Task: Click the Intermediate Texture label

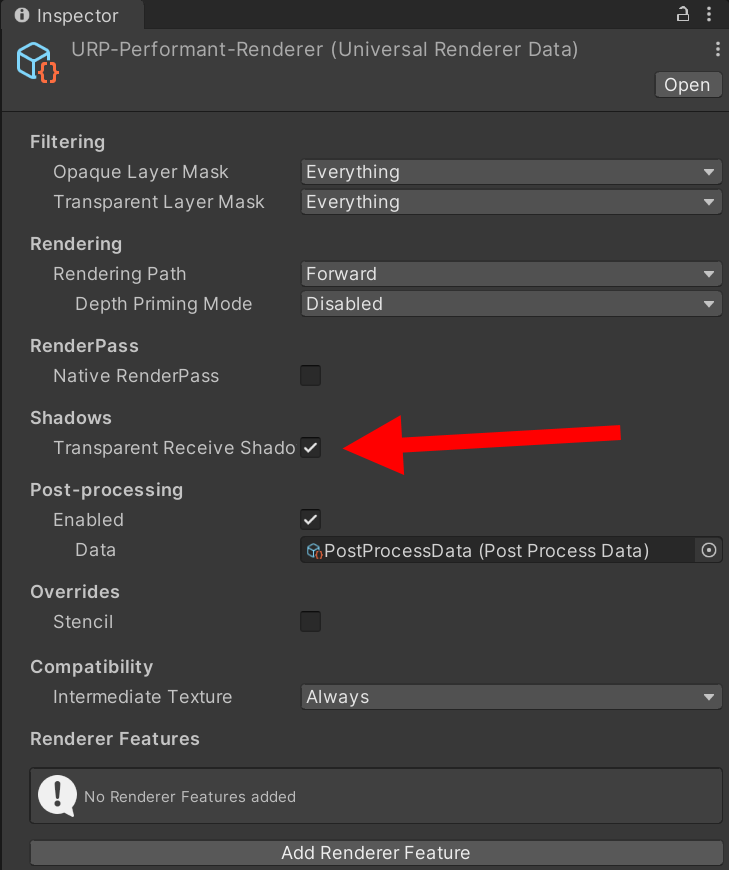Action: pos(143,697)
